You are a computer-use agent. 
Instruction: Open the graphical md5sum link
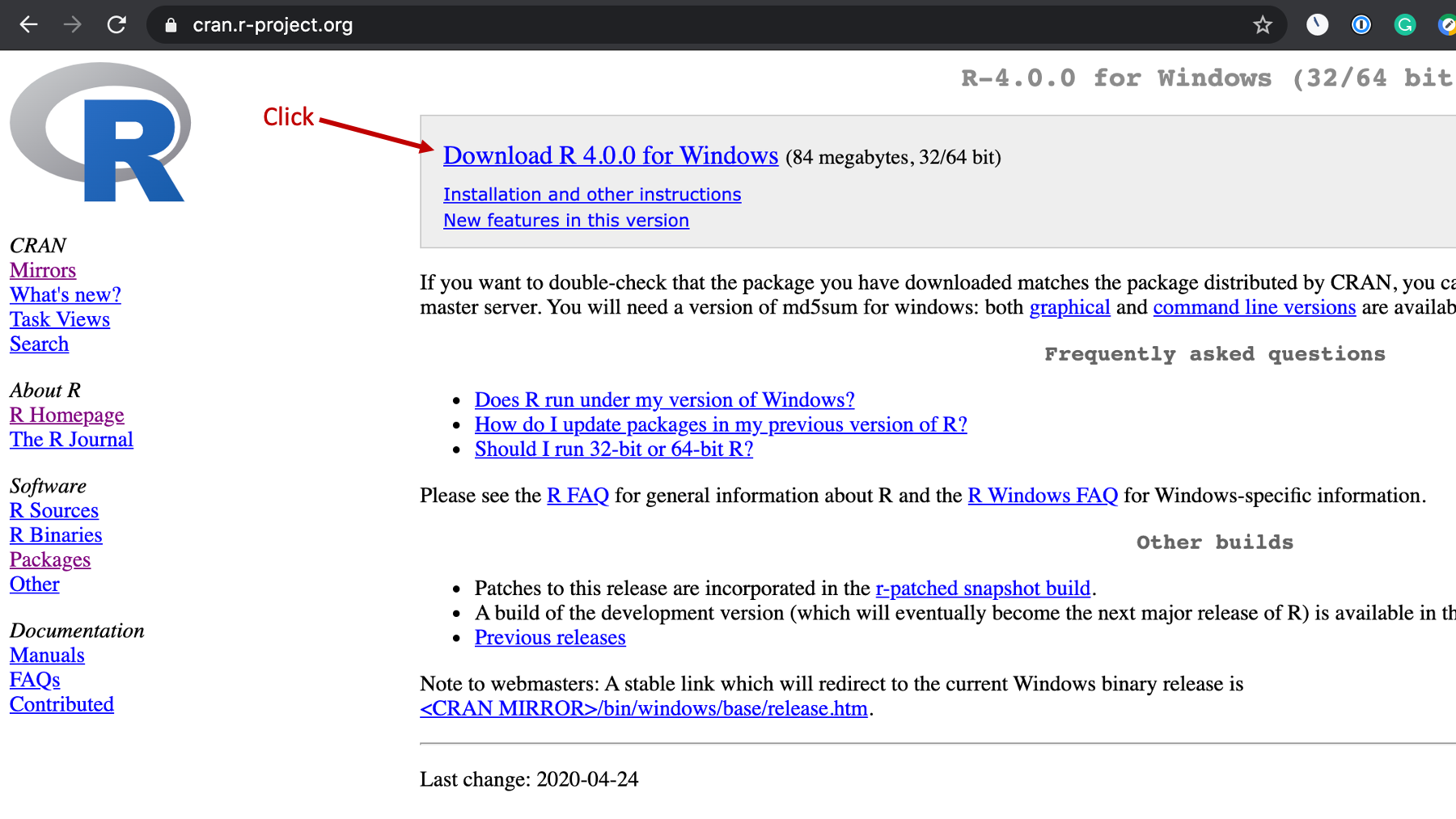click(1069, 307)
